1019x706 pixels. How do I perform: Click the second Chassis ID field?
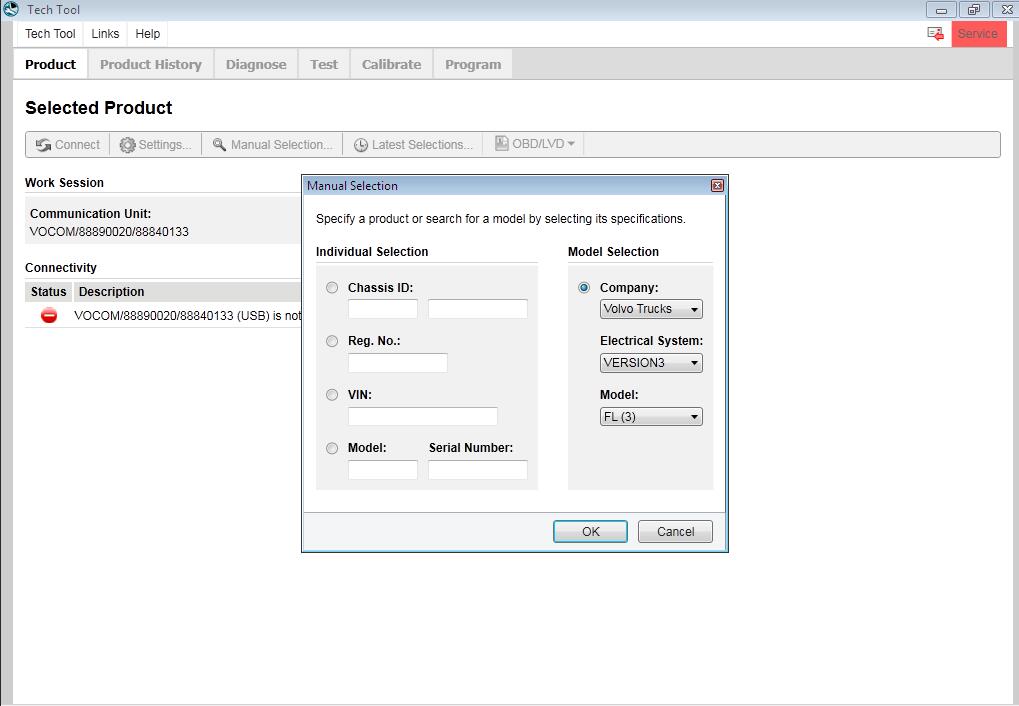(478, 309)
